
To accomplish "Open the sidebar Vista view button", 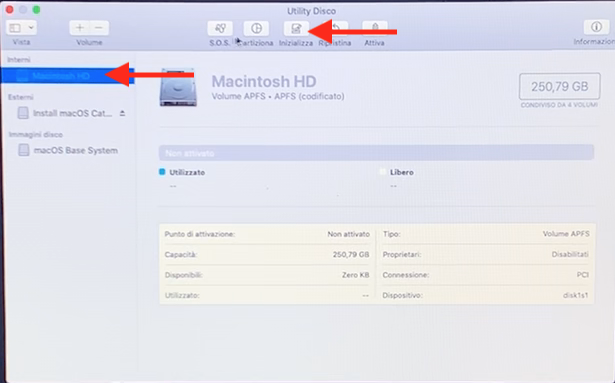I will tap(15, 28).
